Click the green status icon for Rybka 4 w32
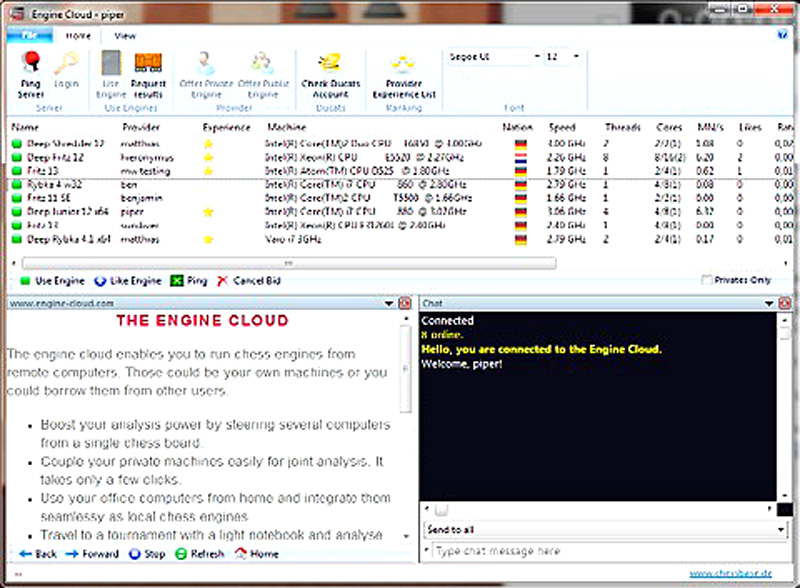The width and height of the screenshot is (800, 588). tap(17, 184)
